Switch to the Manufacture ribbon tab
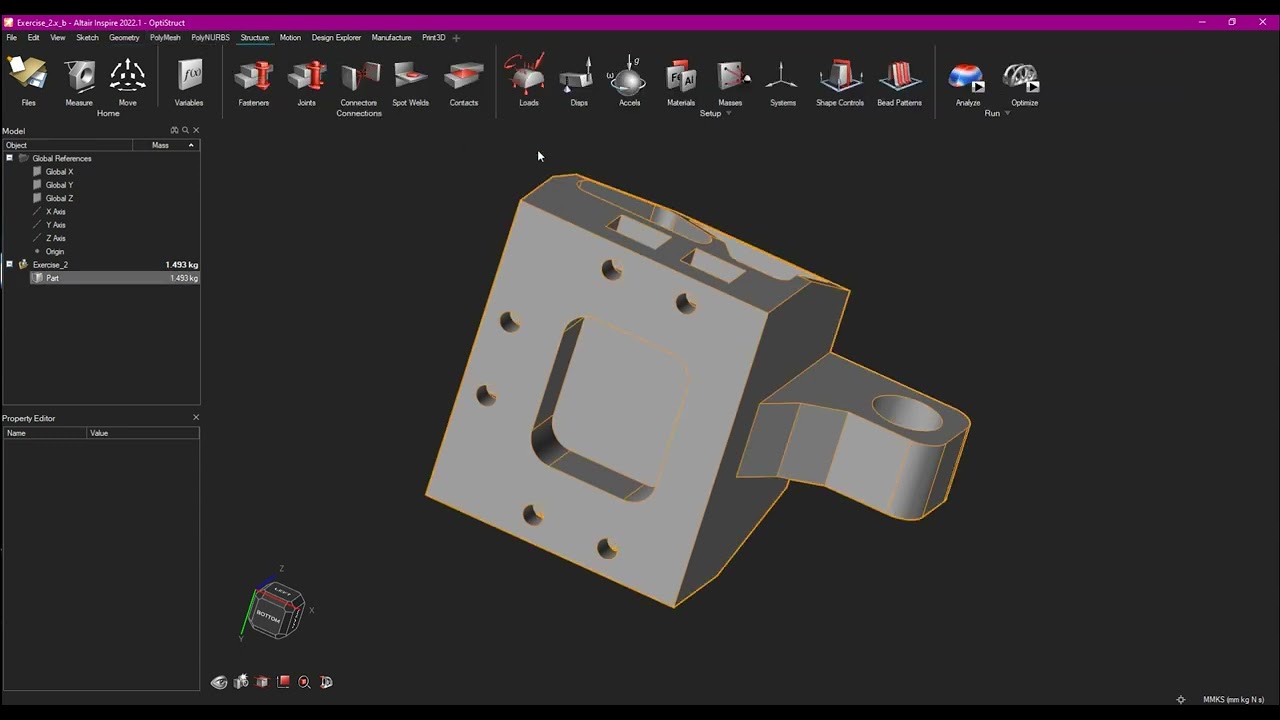This screenshot has height=720, width=1280. click(x=391, y=37)
